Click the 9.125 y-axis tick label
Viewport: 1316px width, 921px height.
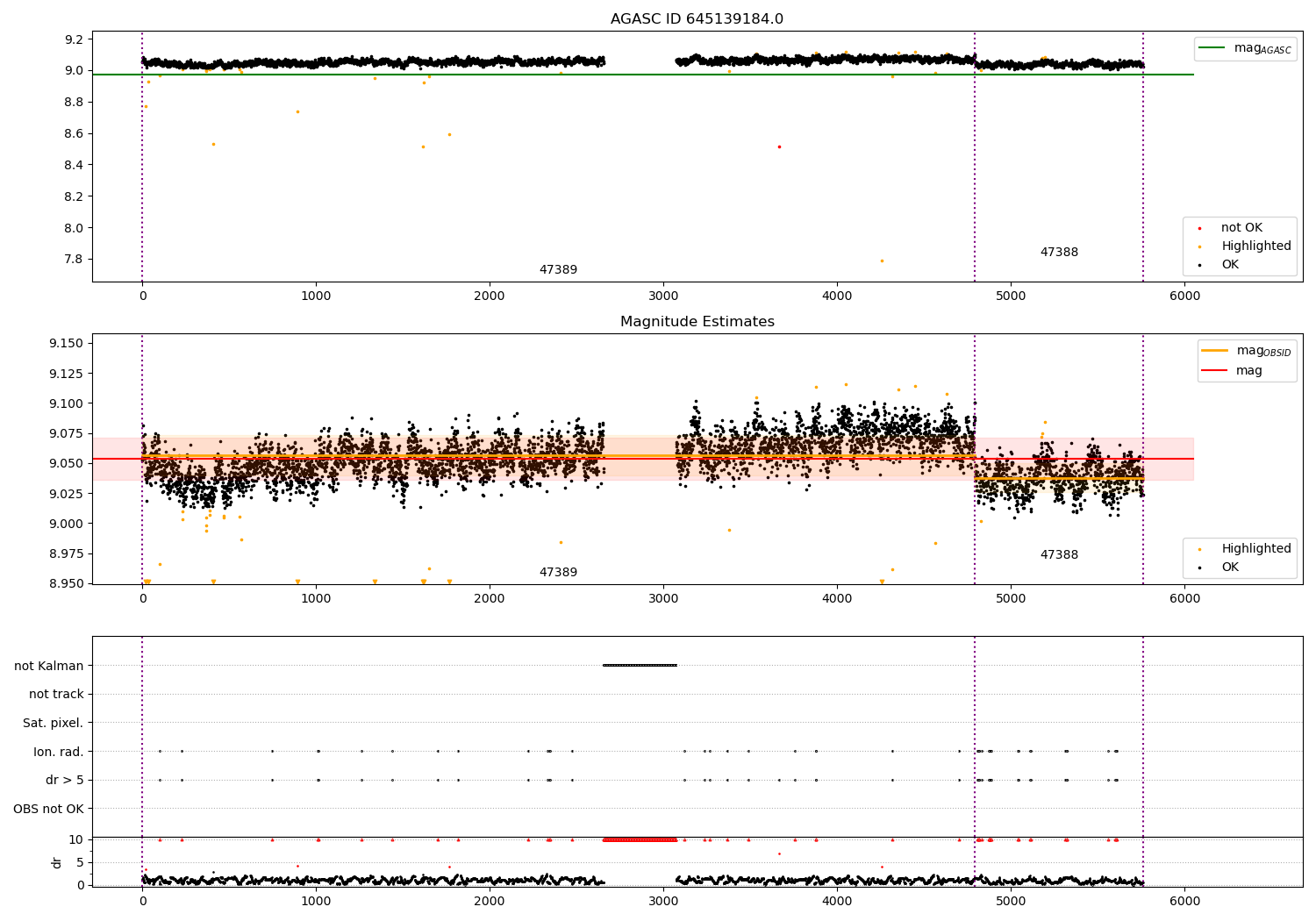pyautogui.click(x=67, y=374)
